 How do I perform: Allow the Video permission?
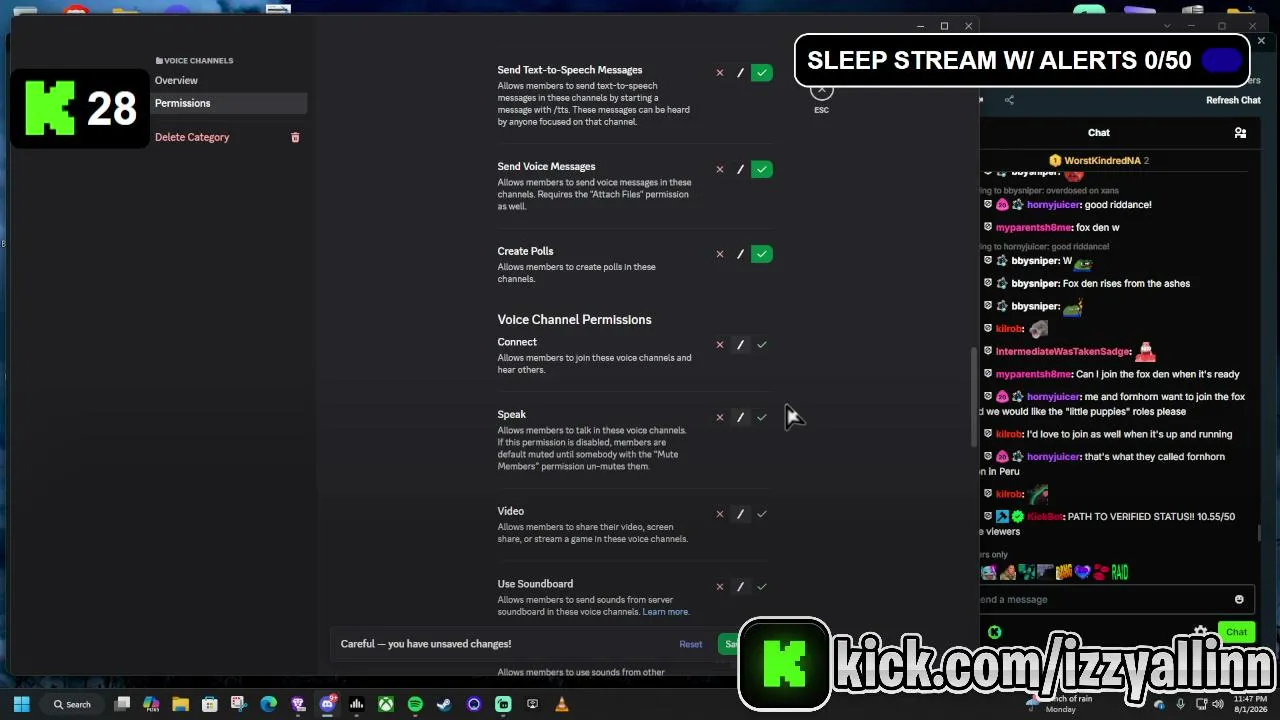pos(762,514)
